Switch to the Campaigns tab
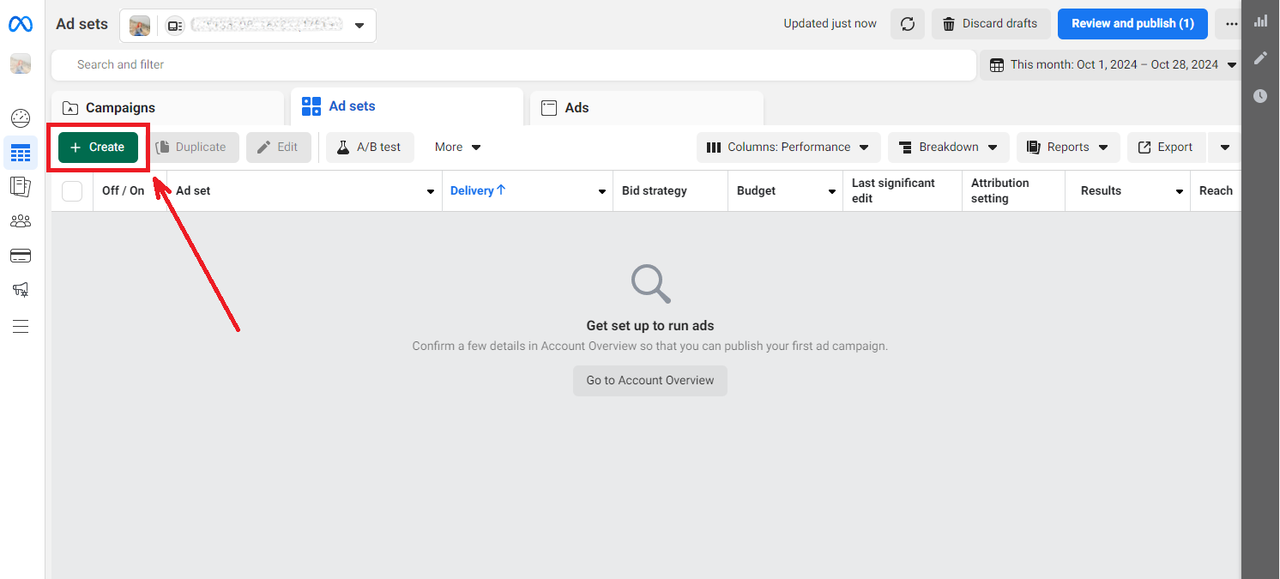This screenshot has width=1280, height=579. pos(168,108)
